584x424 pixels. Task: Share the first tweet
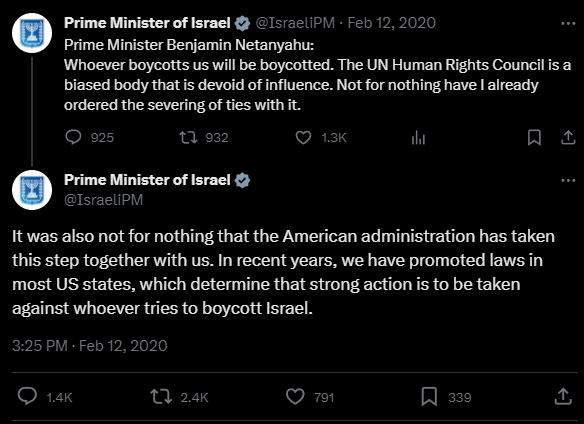[568, 137]
